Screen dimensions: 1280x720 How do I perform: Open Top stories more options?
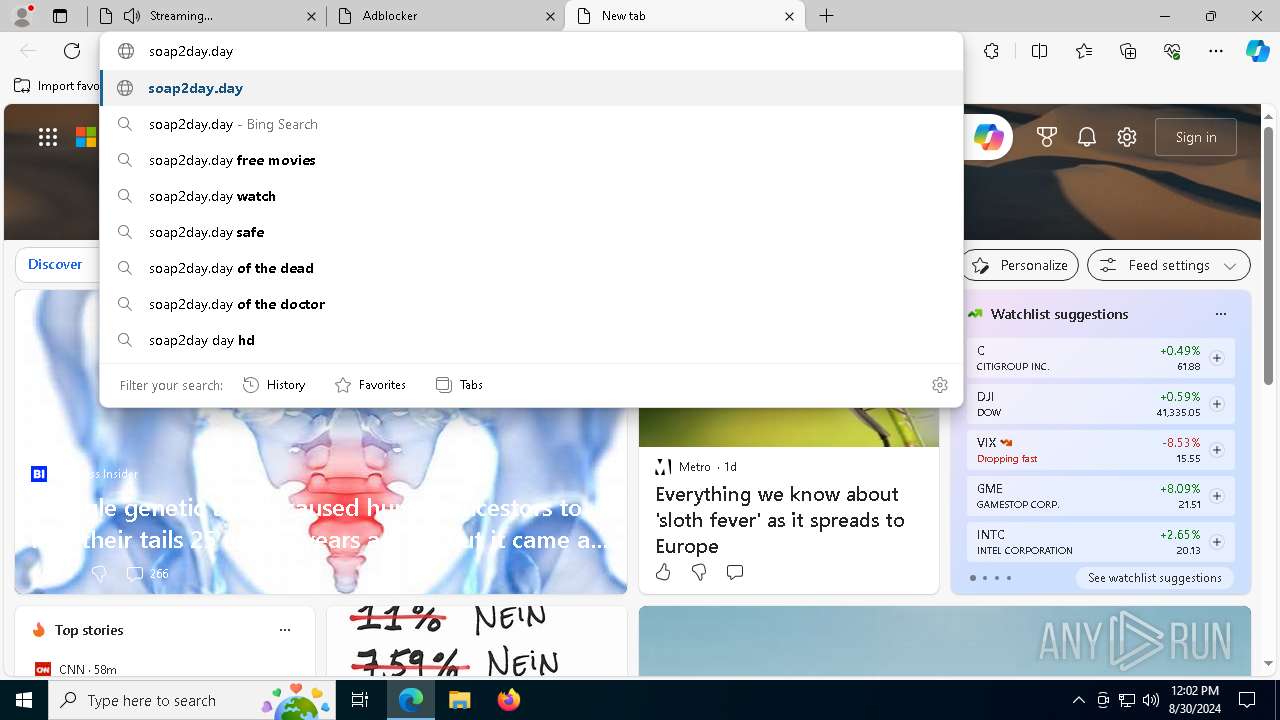coord(285,630)
